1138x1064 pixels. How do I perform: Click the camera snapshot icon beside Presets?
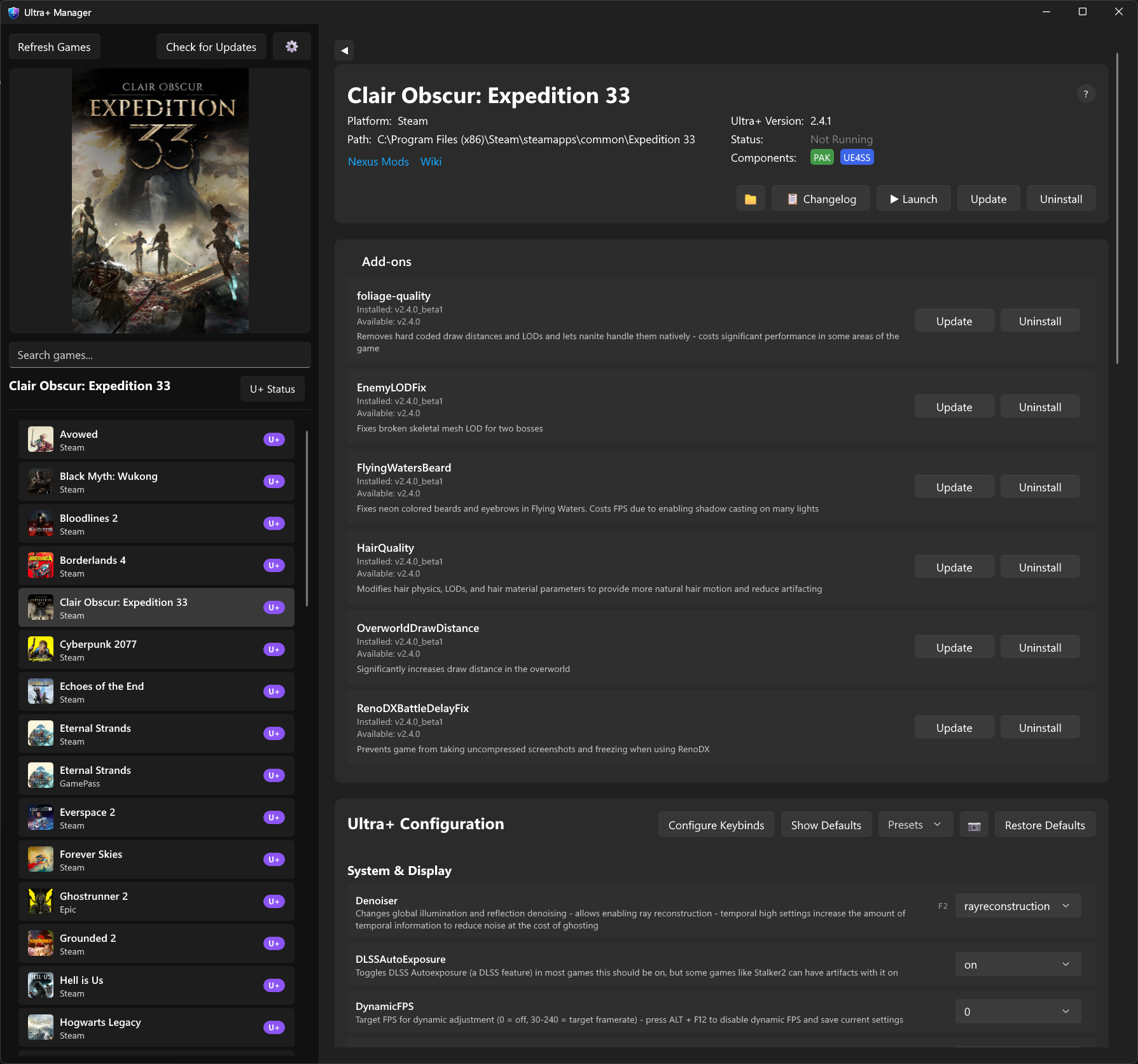tap(974, 824)
